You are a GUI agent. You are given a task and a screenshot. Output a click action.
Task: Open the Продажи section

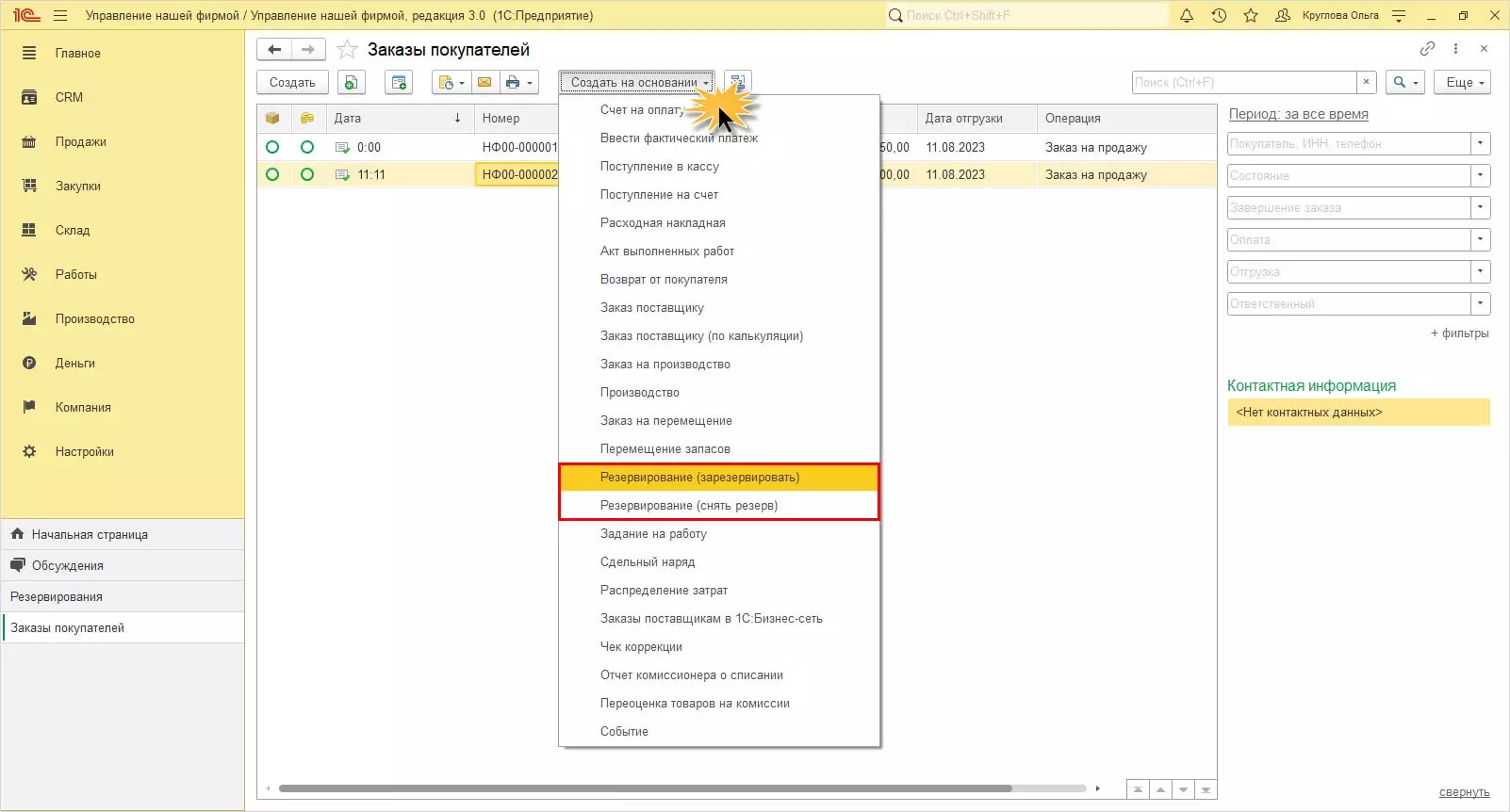(80, 142)
